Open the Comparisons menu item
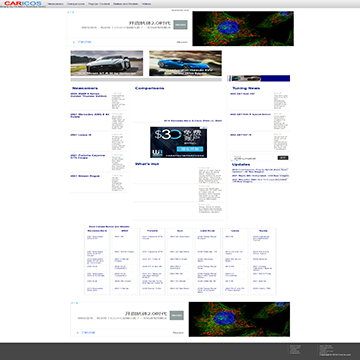The height and width of the screenshot is (360, 360). (76, 4)
